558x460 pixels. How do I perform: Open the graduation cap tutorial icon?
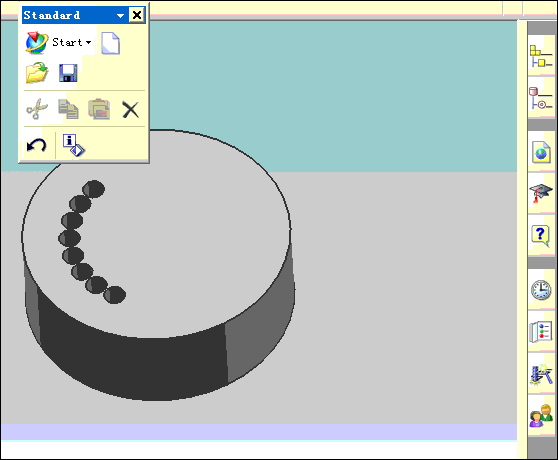point(541,194)
